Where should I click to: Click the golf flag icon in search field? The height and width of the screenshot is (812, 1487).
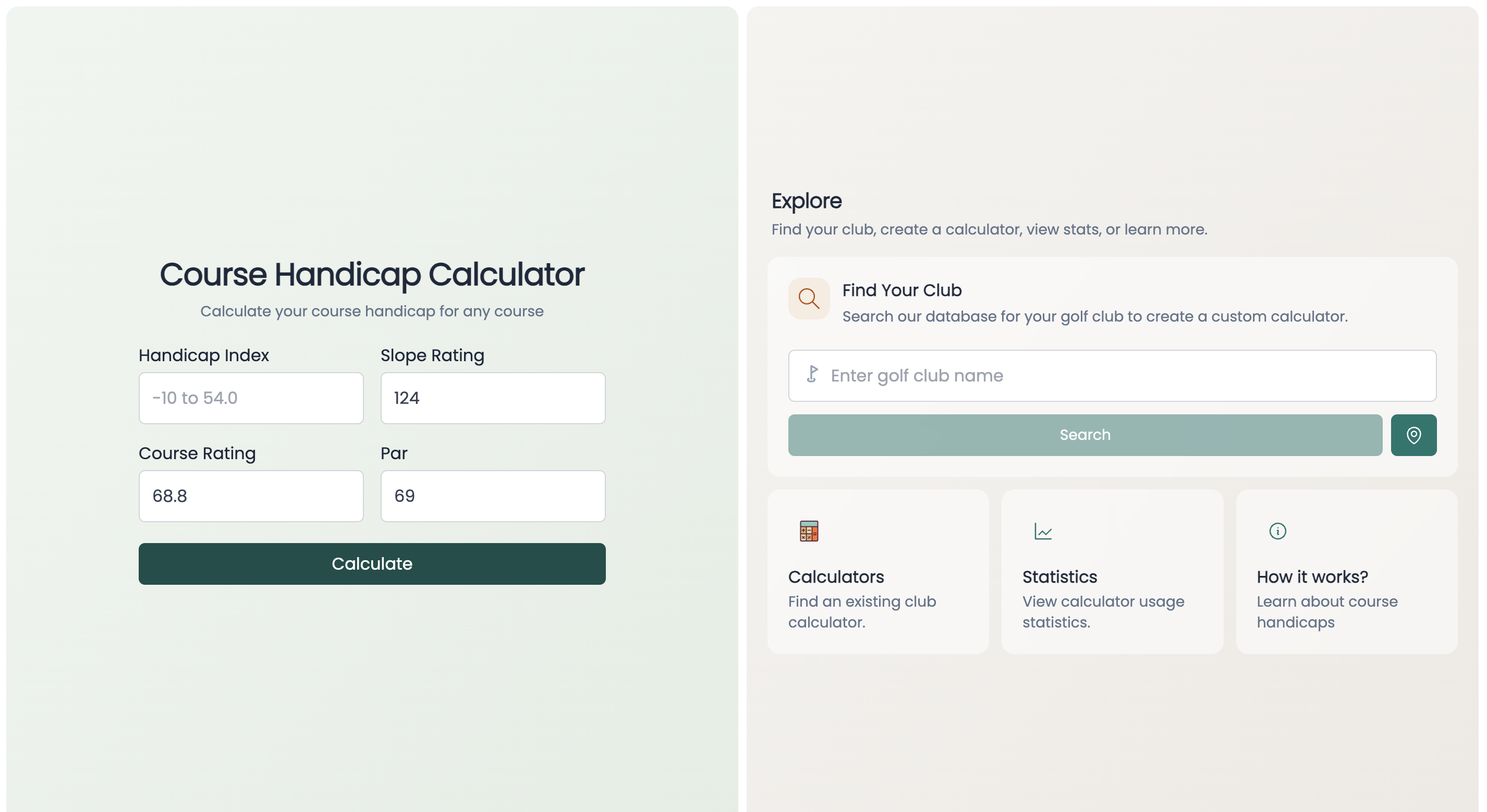coord(812,375)
